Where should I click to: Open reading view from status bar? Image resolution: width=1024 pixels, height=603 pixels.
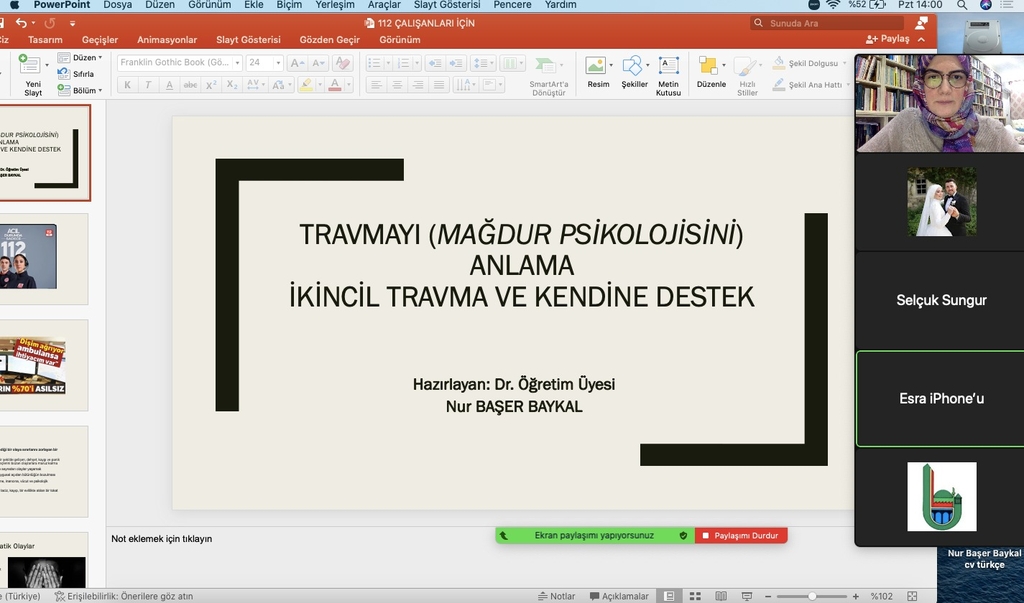720,596
